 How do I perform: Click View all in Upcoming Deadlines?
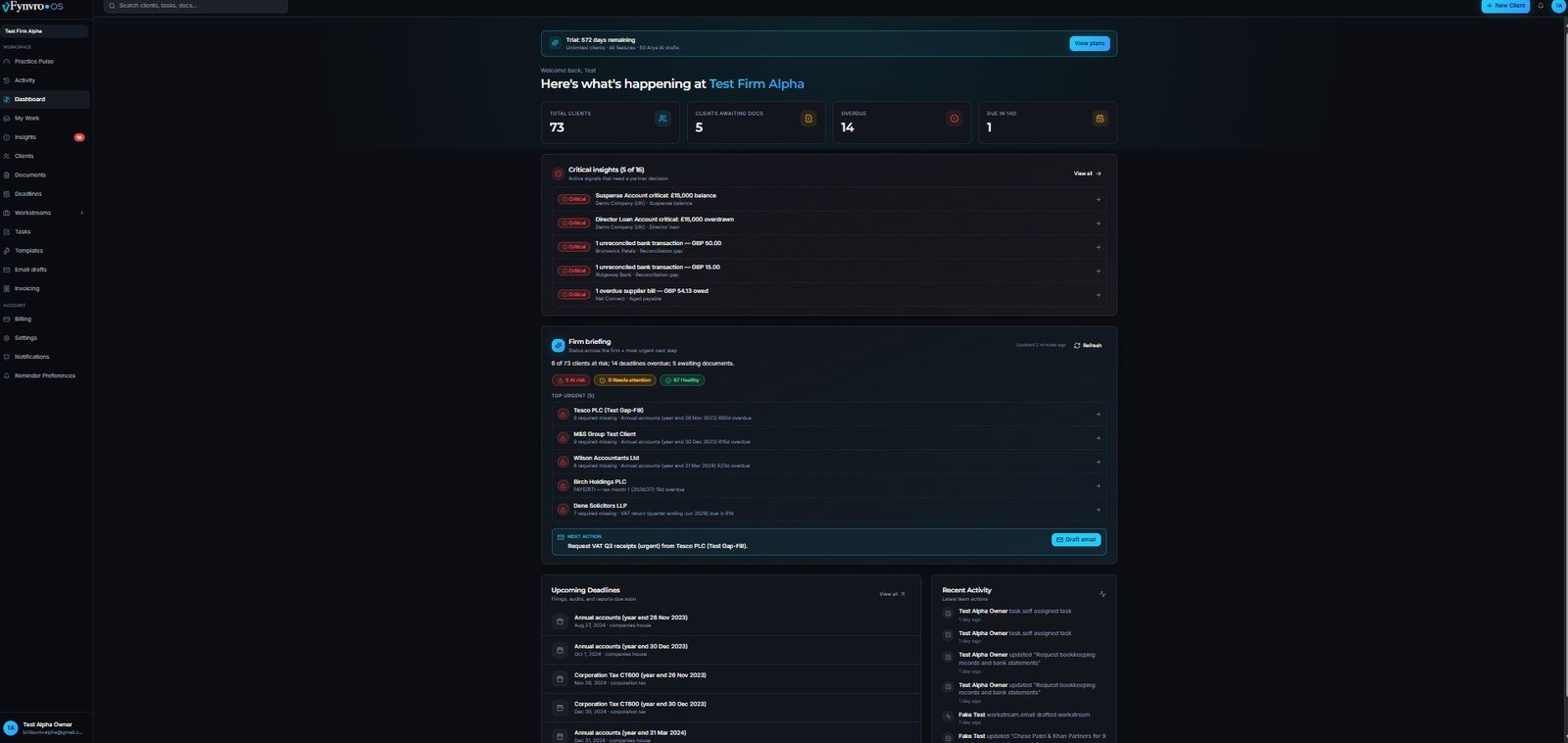pyautogui.click(x=892, y=594)
